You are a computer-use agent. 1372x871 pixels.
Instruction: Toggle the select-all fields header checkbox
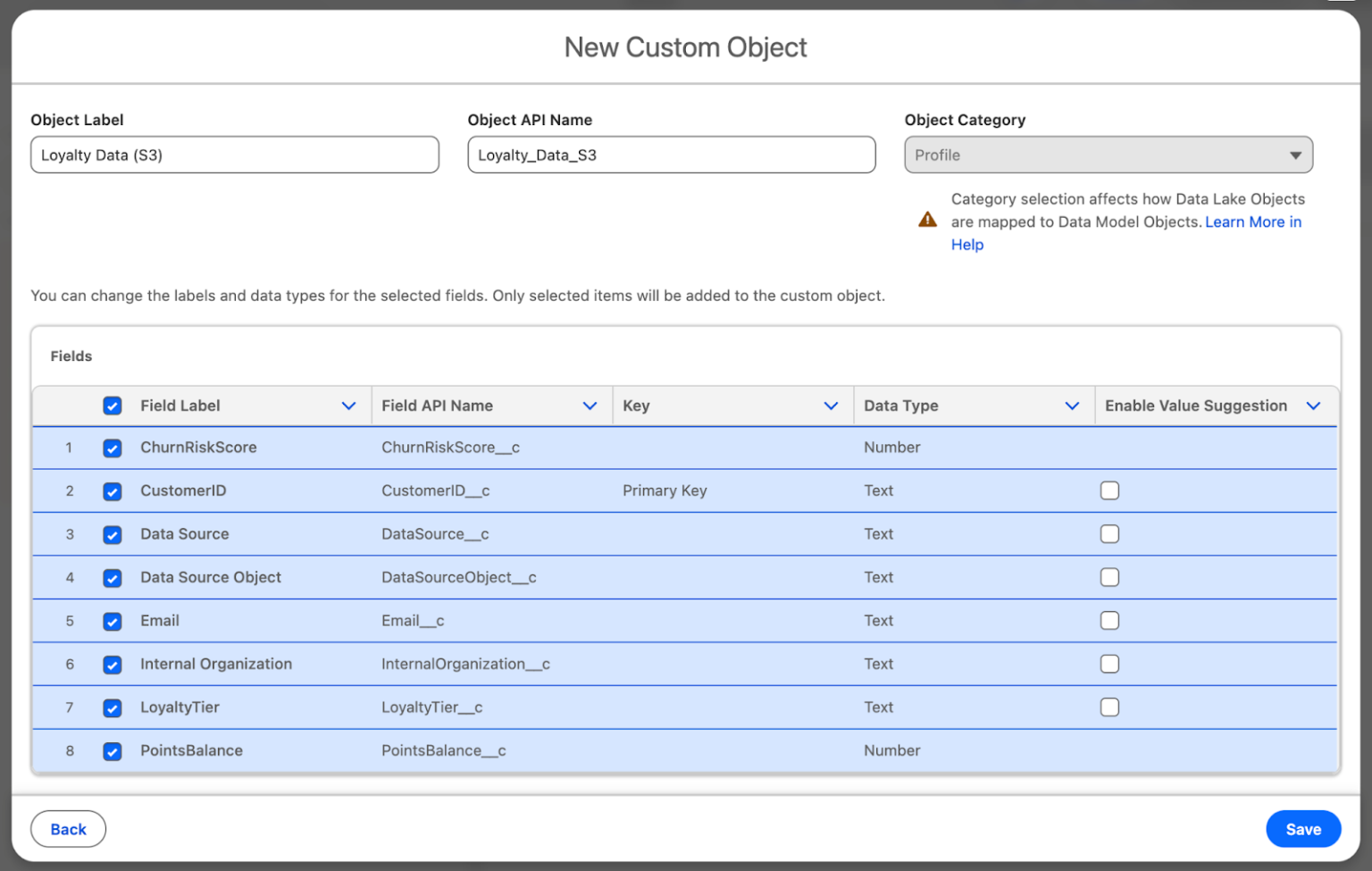(113, 406)
